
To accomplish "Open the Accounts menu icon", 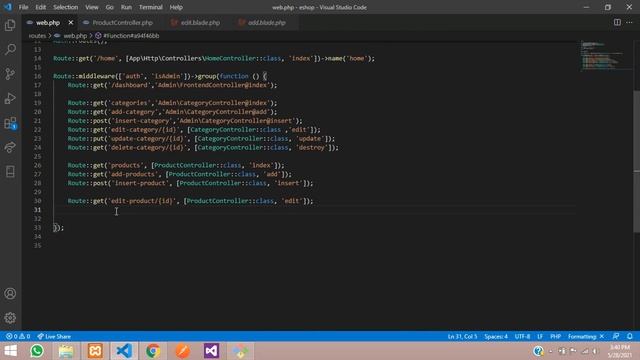I will pos(10,293).
